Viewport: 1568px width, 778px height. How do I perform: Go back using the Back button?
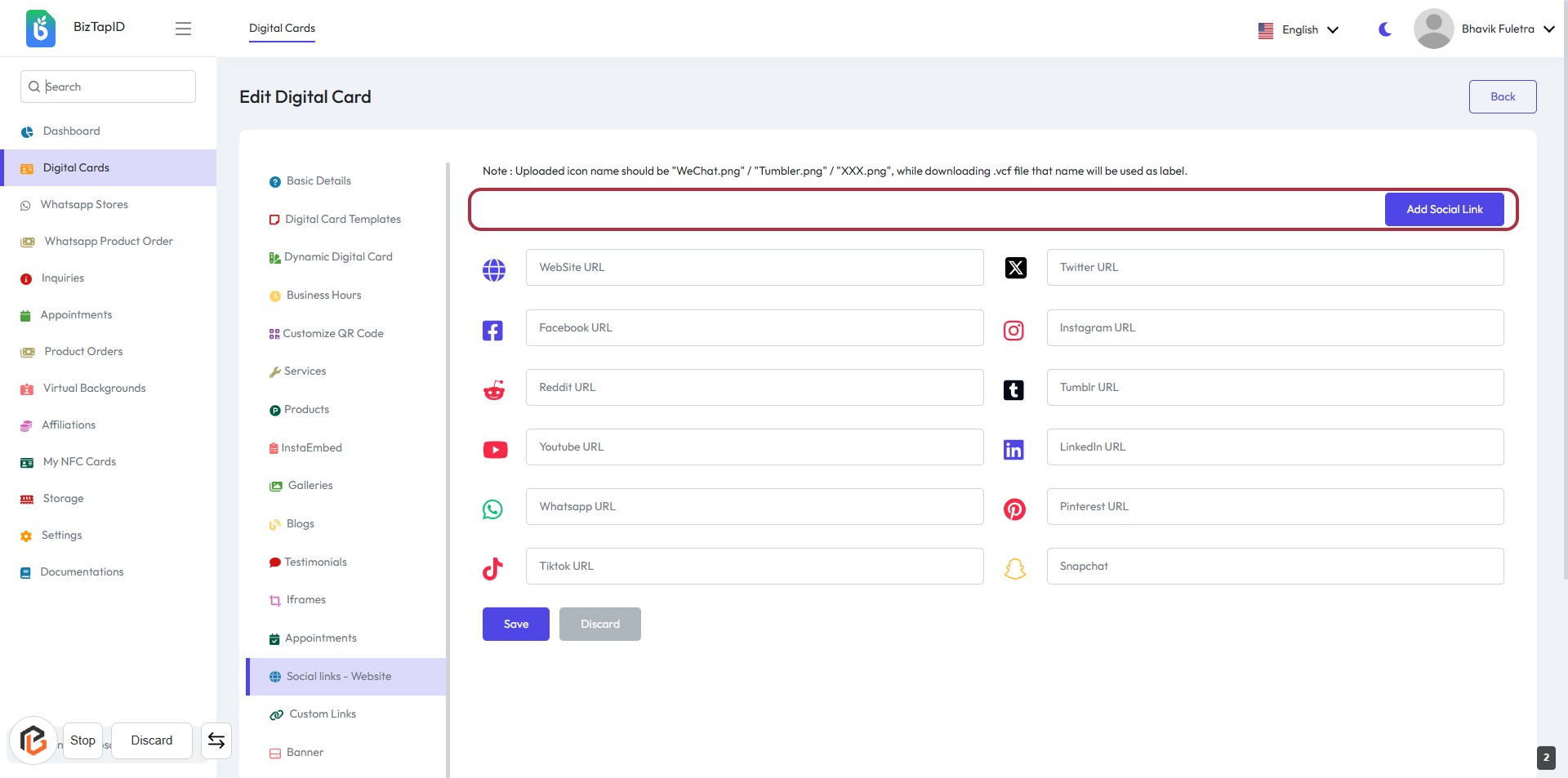point(1502,96)
